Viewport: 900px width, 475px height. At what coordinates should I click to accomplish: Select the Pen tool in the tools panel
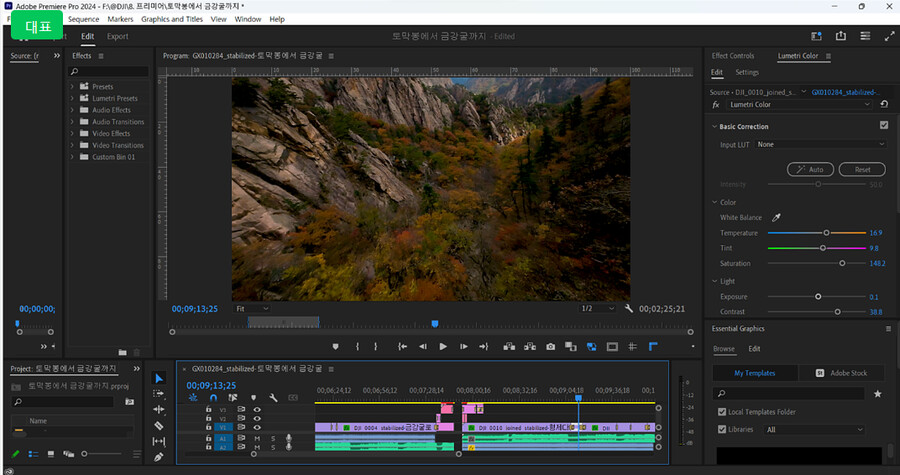coord(159,456)
